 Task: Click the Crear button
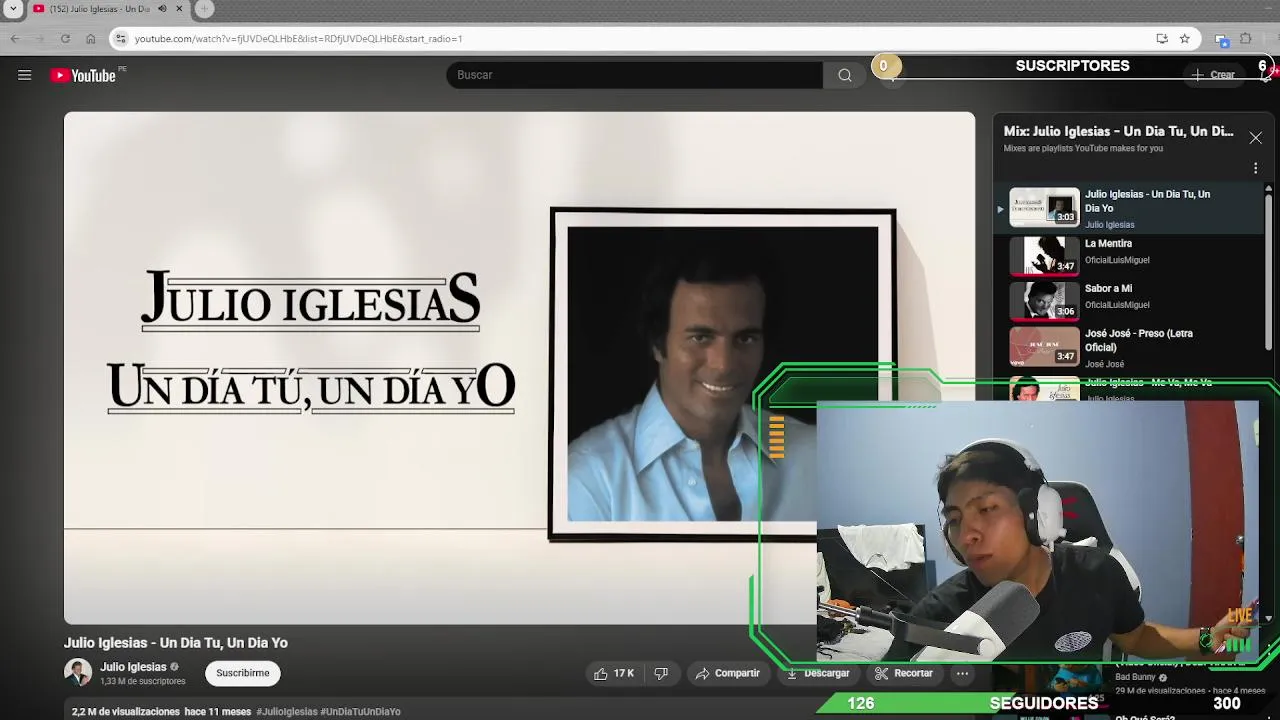pos(1213,75)
